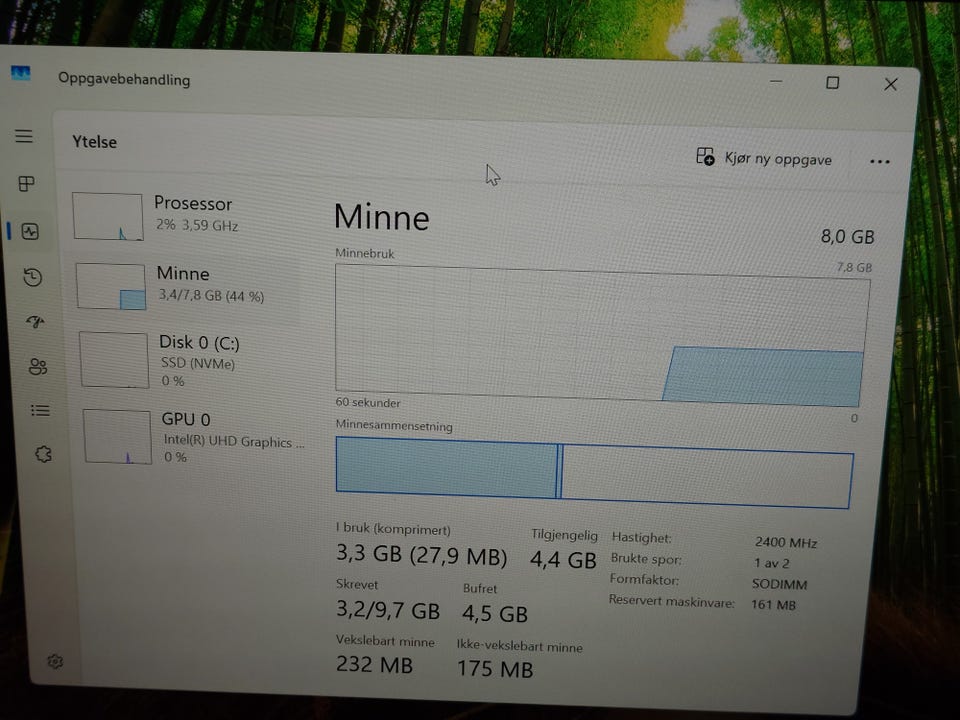Click the 3,4/7,8 GB (44 %) text

211,296
